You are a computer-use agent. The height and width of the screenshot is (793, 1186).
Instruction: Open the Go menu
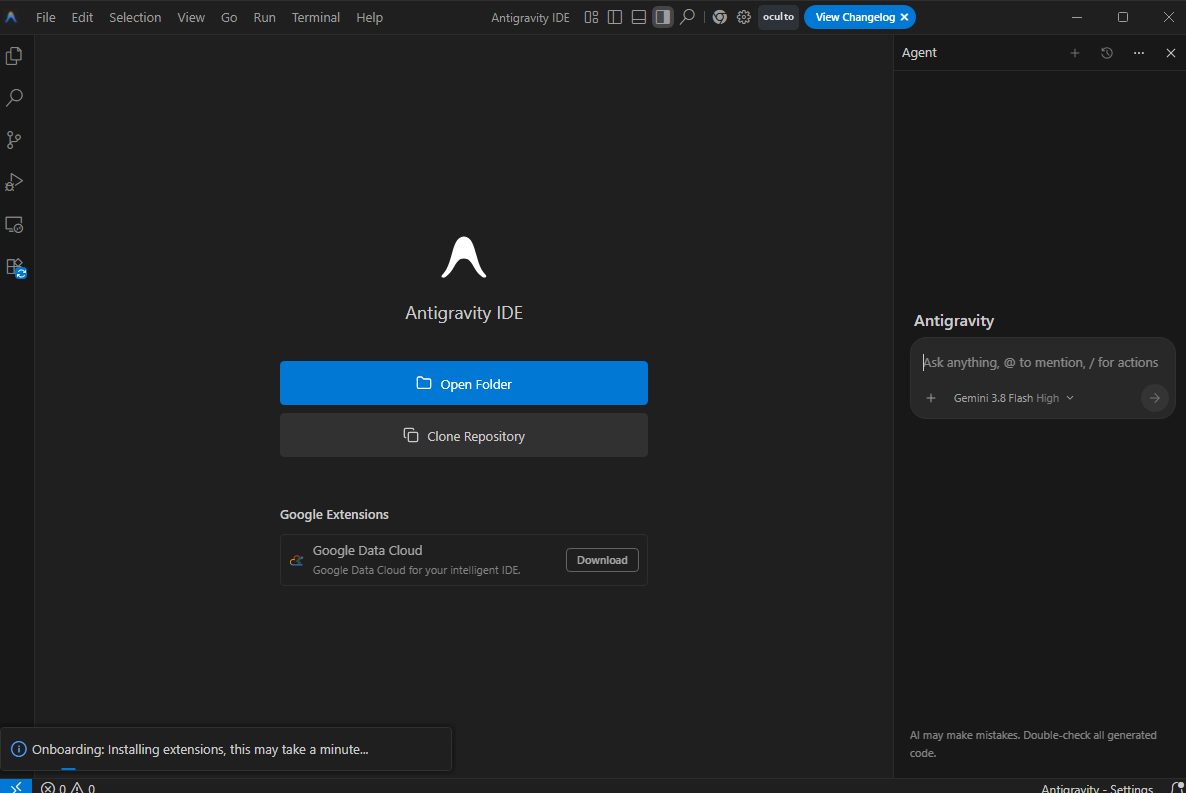tap(229, 17)
